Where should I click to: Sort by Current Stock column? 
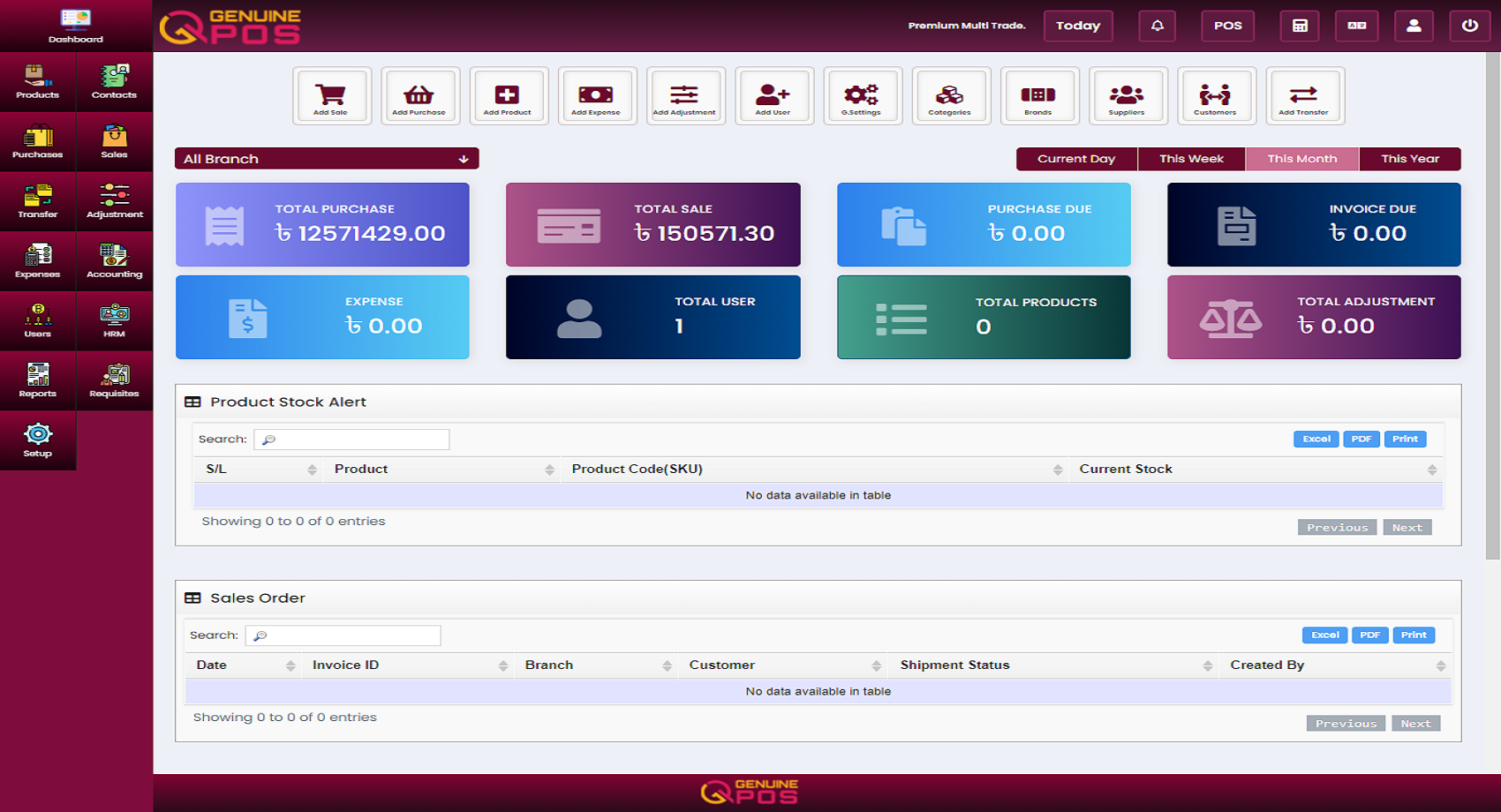1256,470
